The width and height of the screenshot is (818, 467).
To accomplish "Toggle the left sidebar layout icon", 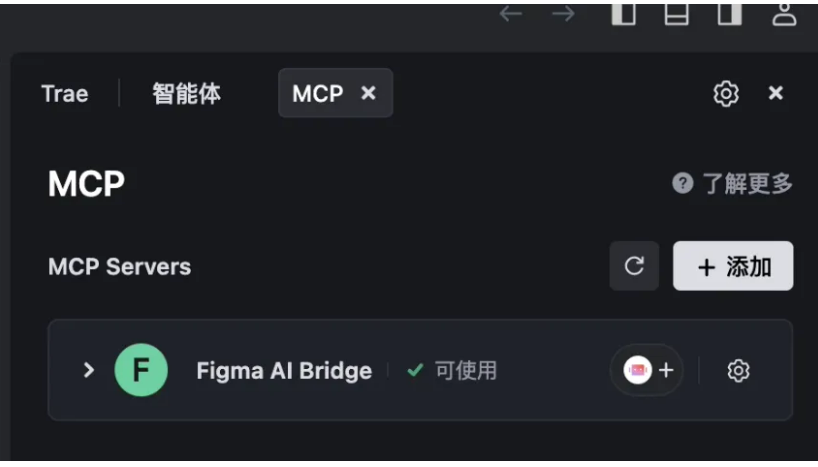I will [x=623, y=13].
